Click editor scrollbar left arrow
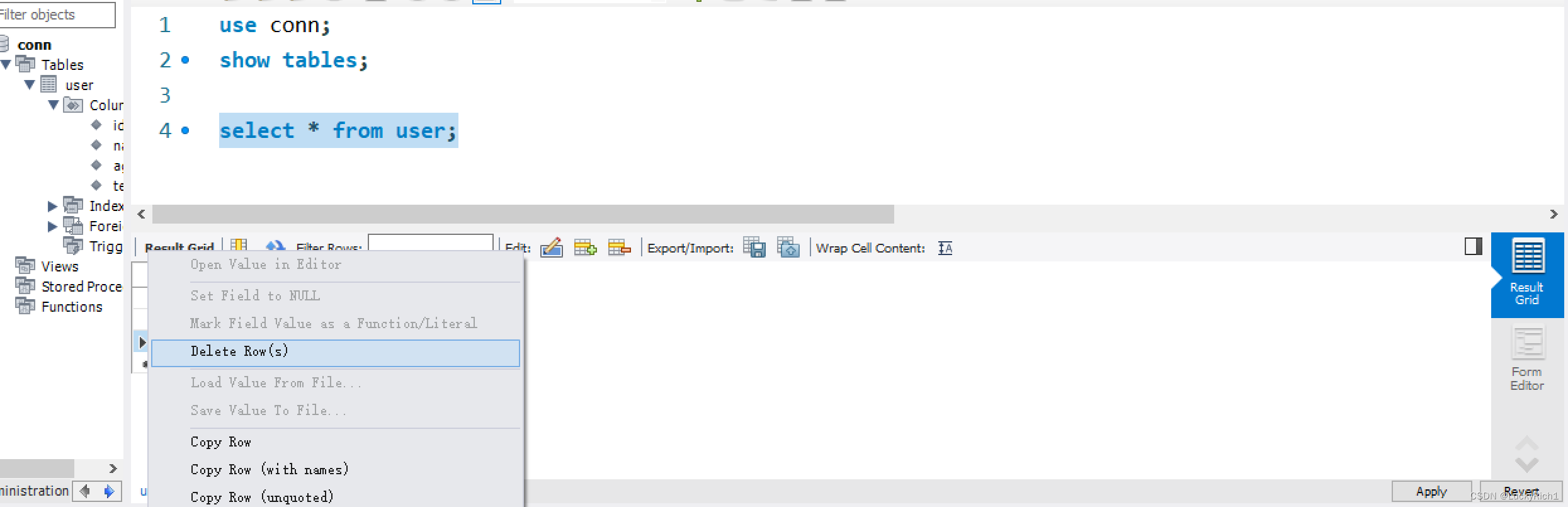The width and height of the screenshot is (1568, 507). click(x=141, y=214)
